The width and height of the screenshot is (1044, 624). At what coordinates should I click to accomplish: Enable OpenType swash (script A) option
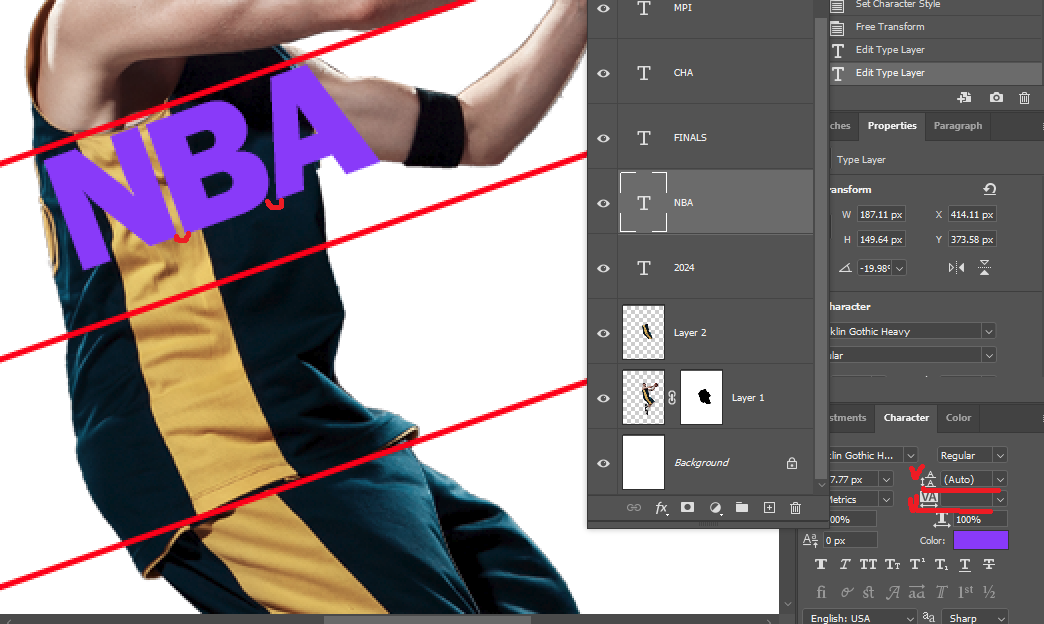tap(893, 592)
